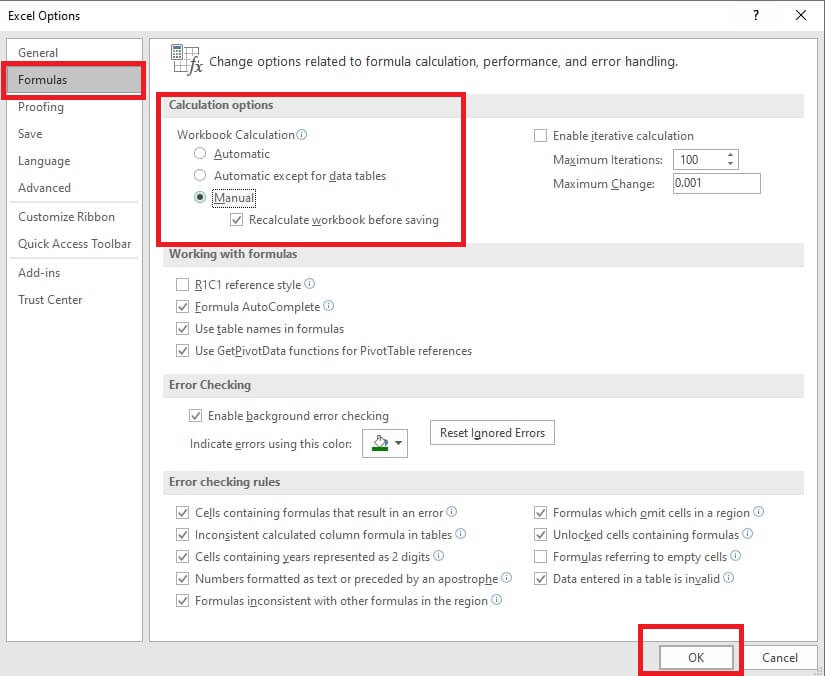This screenshot has height=676, width=825.
Task: Dismiss dialog with the Cancel button
Action: coord(780,658)
